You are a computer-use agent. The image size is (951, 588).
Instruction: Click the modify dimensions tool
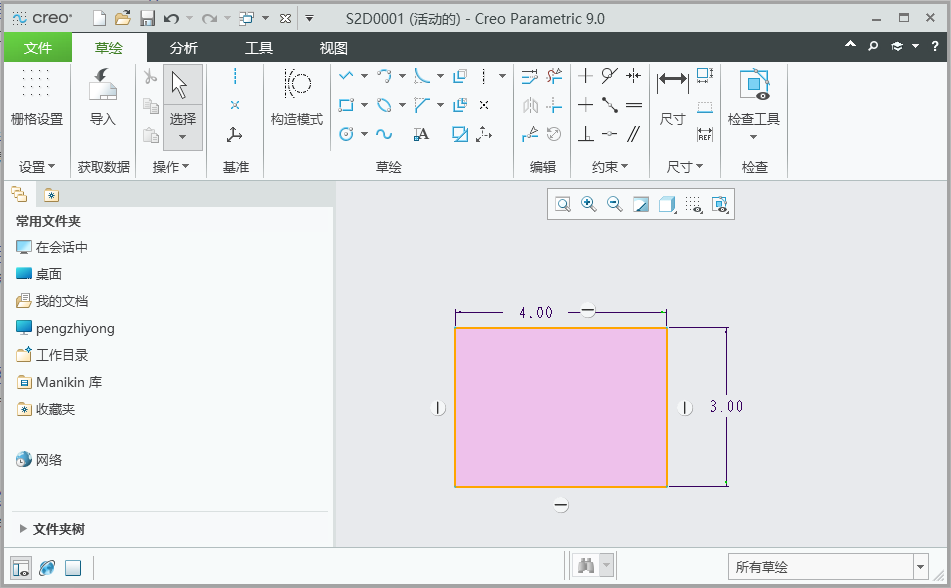click(x=529, y=76)
